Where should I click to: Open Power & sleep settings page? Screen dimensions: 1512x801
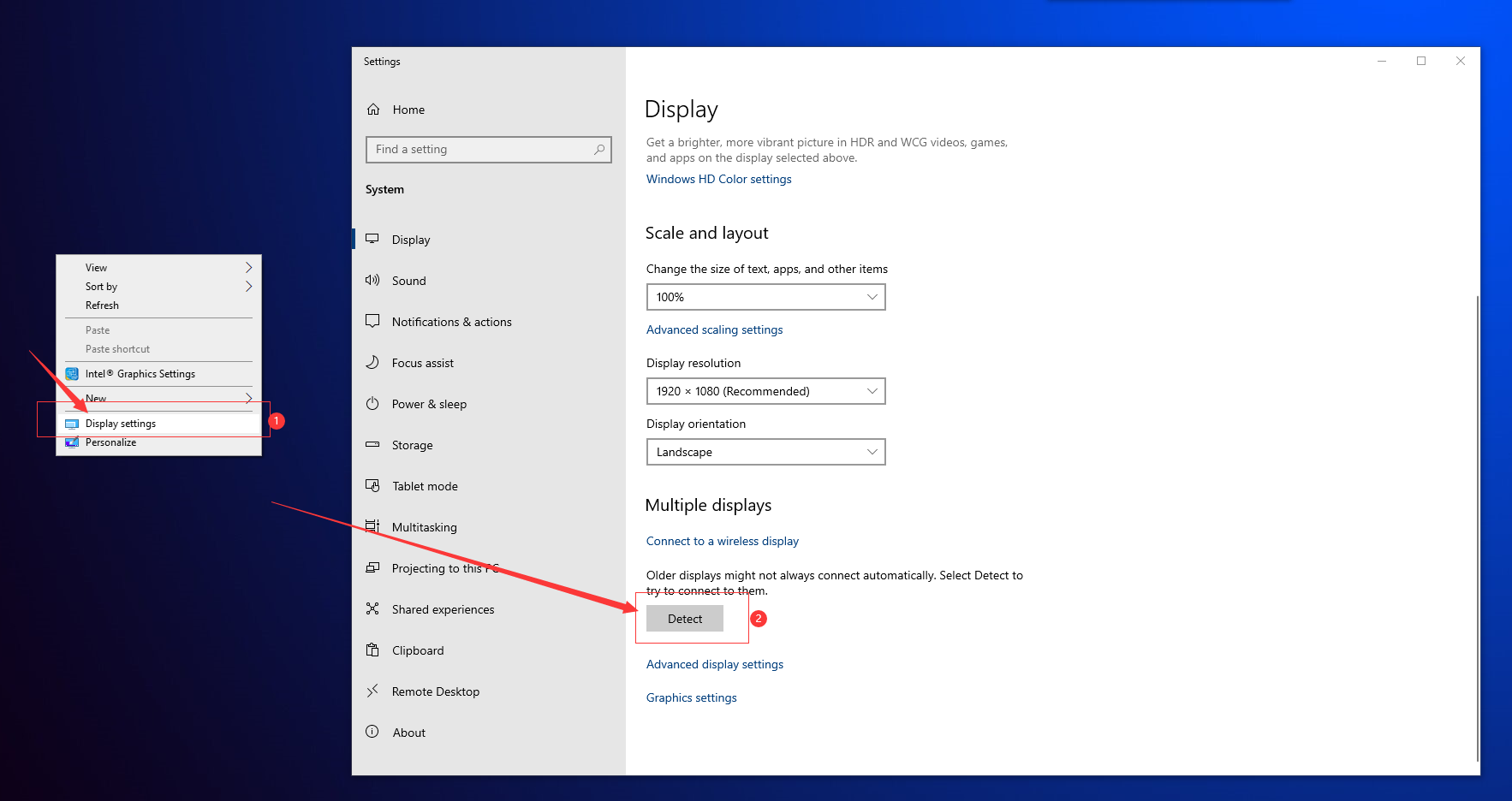point(489,404)
